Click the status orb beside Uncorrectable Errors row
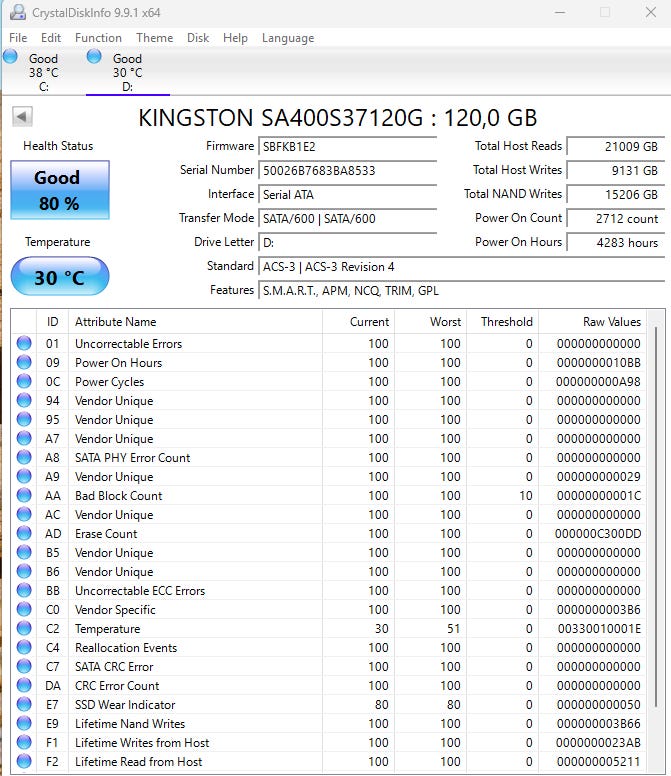 pyautogui.click(x=24, y=343)
